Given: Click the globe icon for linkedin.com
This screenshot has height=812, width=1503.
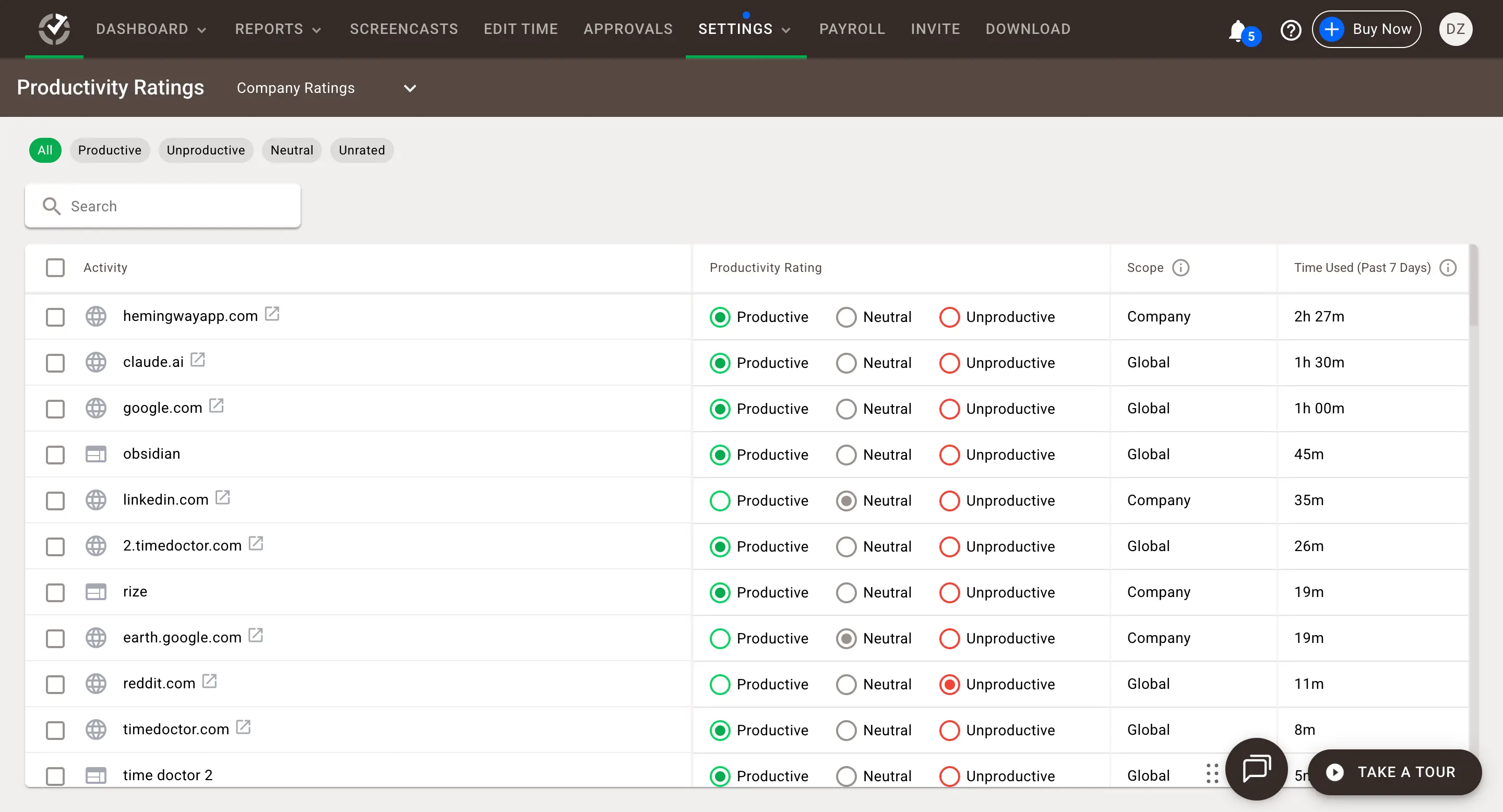Looking at the screenshot, I should [x=96, y=500].
